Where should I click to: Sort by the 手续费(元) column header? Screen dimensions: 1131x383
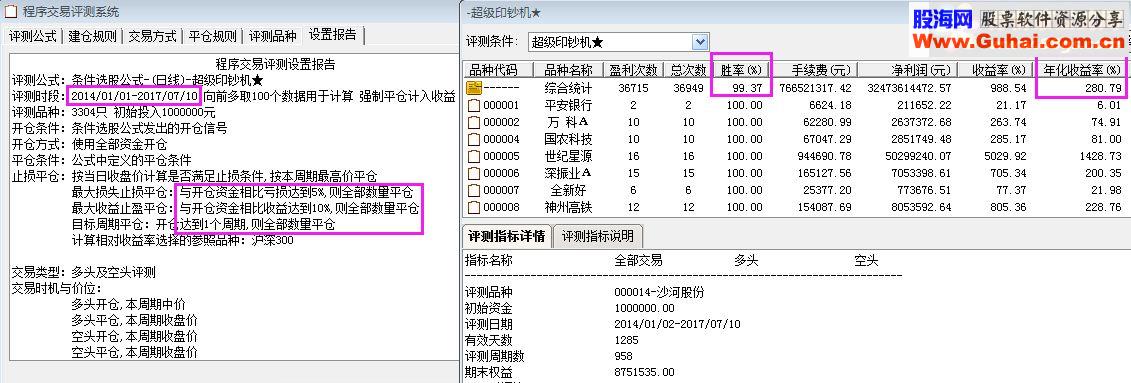tap(815, 70)
